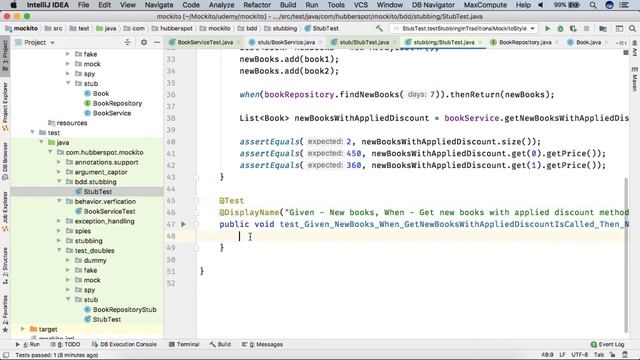Run the selected test configuration
640x360 pixels.
pos(548,29)
